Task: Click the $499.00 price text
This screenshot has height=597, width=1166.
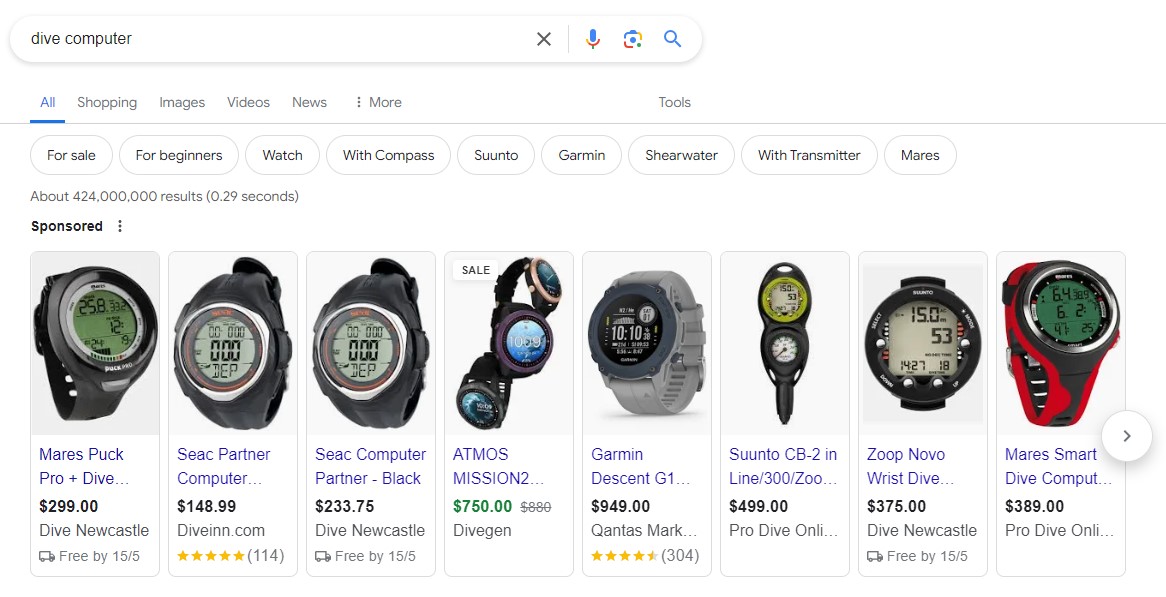Action: 758,506
